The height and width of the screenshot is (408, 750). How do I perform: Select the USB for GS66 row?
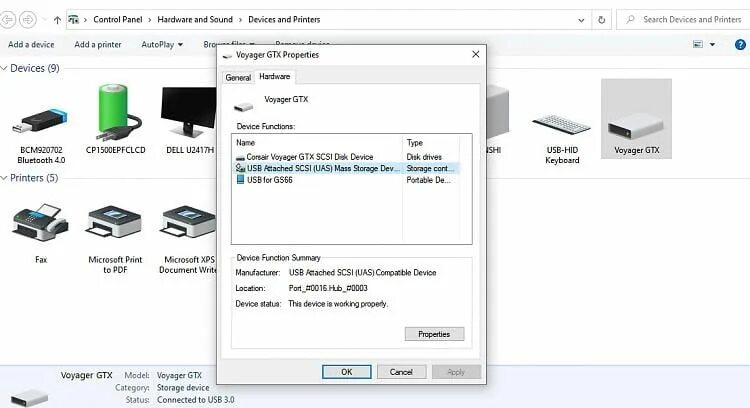(345, 180)
